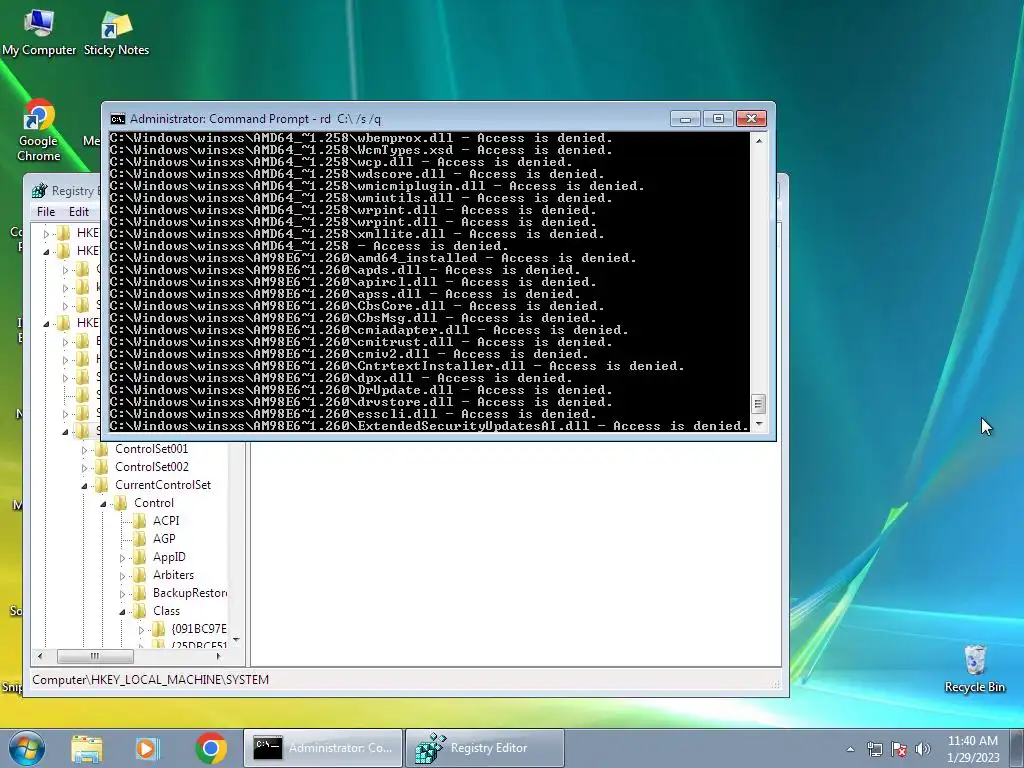Open Sticky Notes desktop shortcut
The width and height of the screenshot is (1024, 768).
(x=116, y=33)
